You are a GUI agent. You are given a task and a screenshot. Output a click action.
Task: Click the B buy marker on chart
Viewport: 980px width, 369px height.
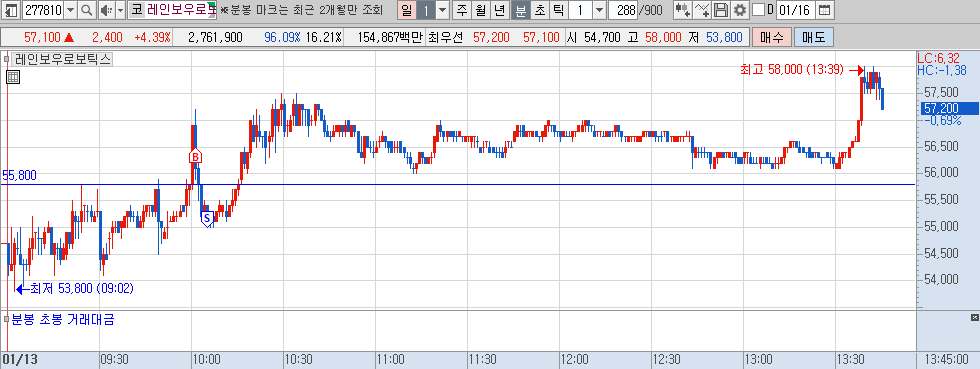coord(196,156)
